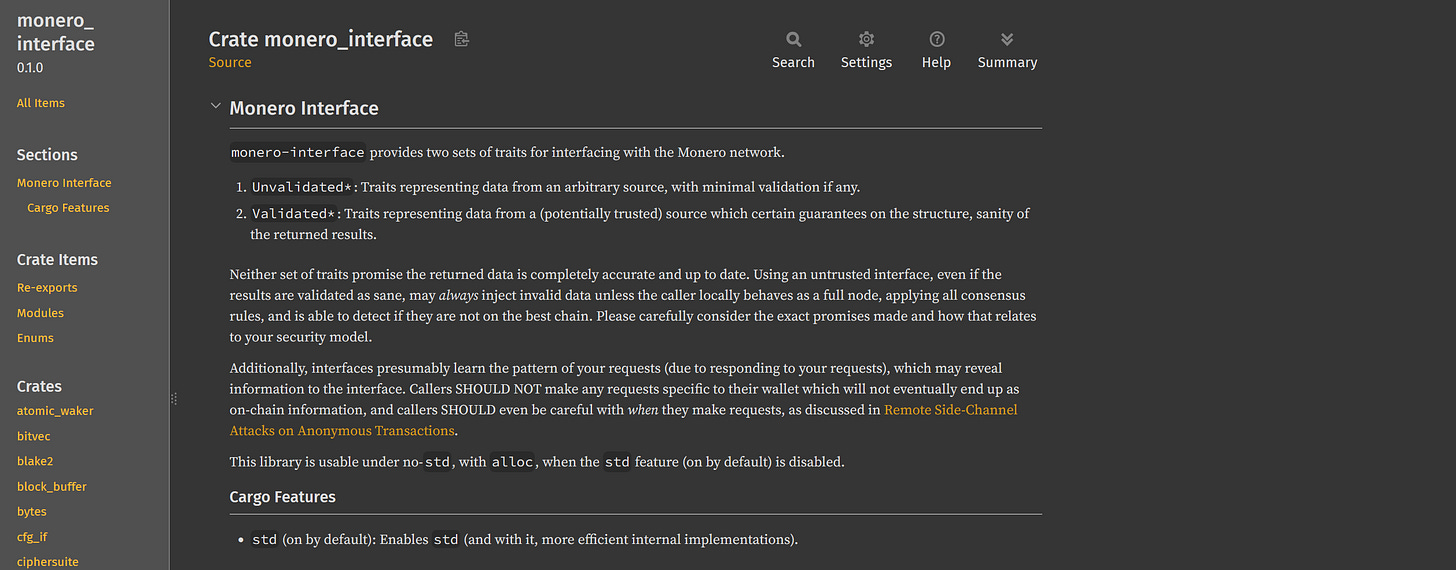The width and height of the screenshot is (1456, 570).
Task: Open Search via magnifying glass icon
Action: 793,40
